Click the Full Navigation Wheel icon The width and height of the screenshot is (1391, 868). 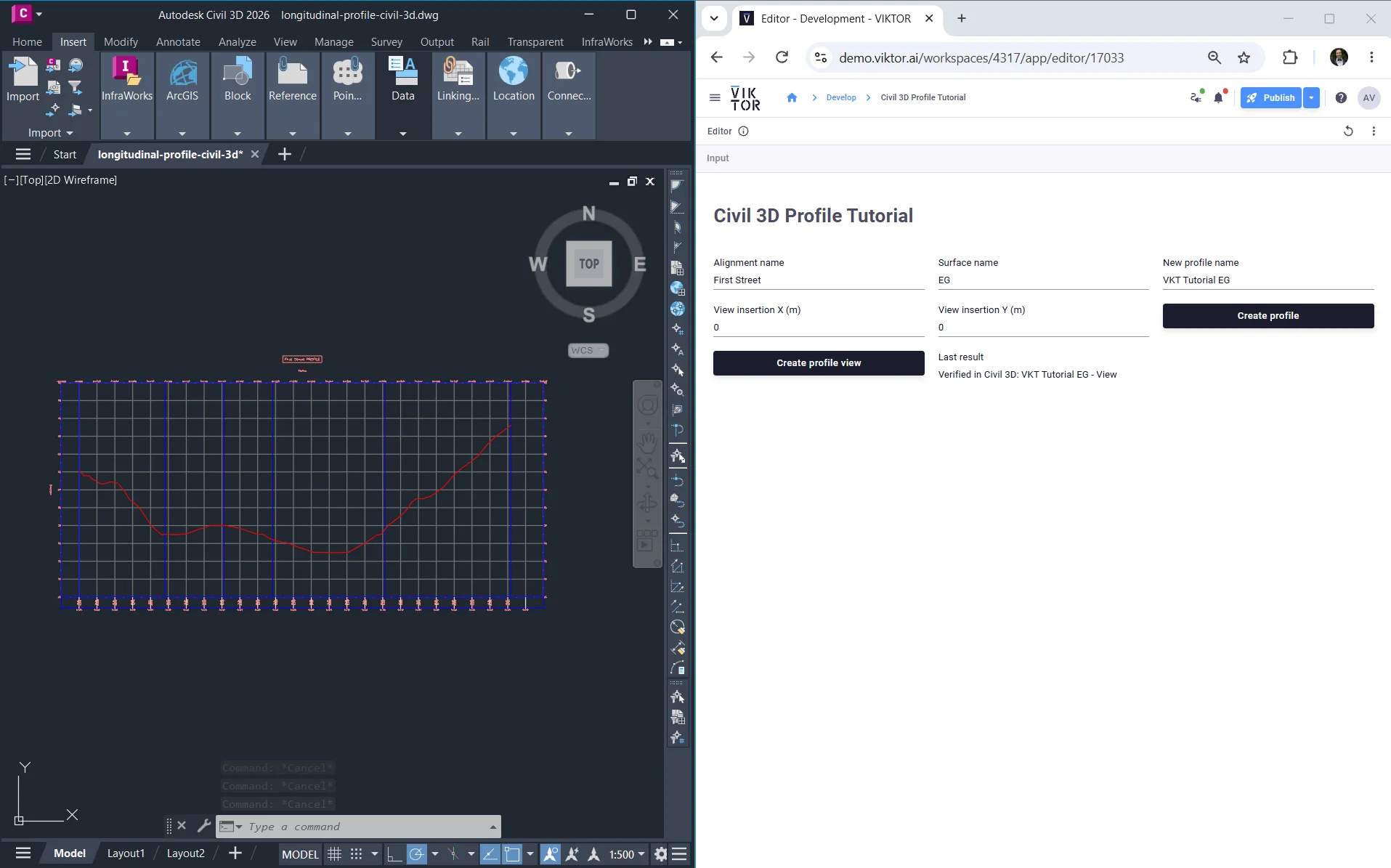647,405
